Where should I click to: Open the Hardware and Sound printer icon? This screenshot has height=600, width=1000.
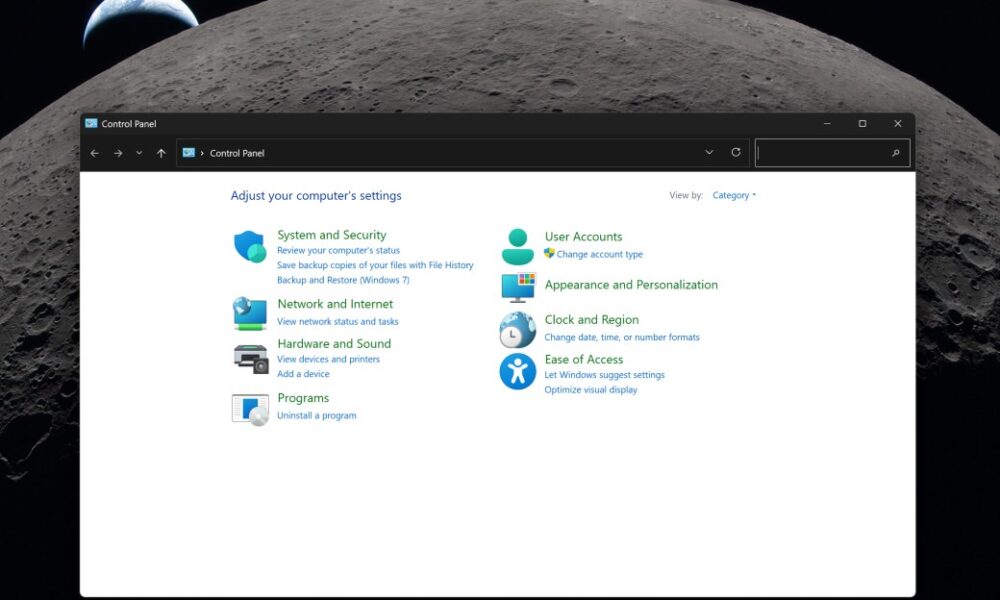tap(251, 358)
